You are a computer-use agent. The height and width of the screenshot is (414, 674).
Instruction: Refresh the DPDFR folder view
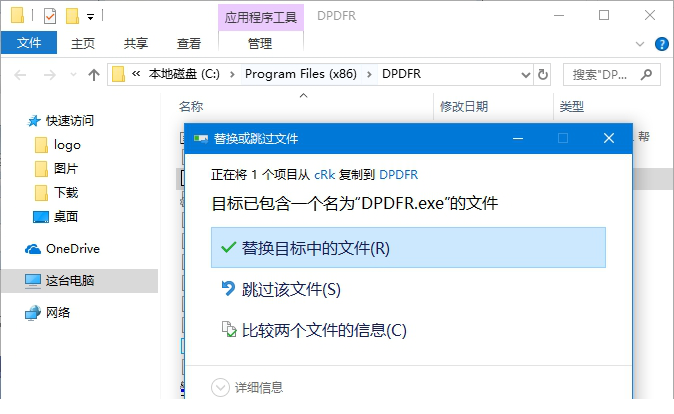pyautogui.click(x=542, y=74)
